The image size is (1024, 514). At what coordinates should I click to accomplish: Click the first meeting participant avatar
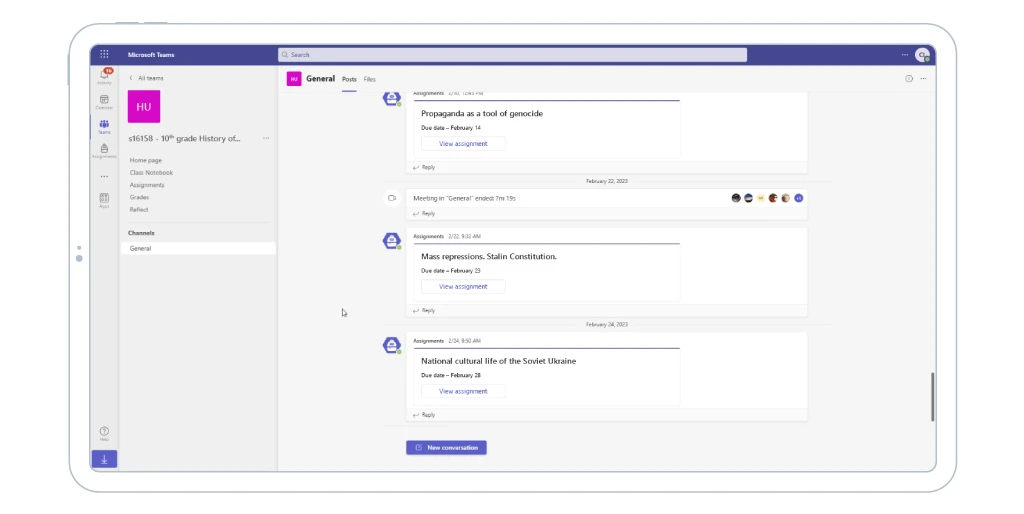[736, 198]
